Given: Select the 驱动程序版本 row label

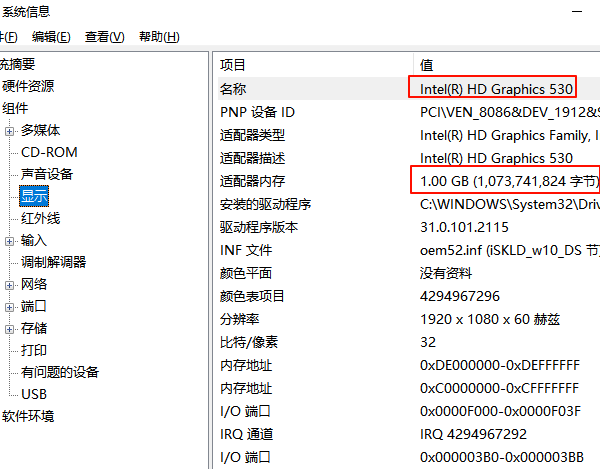Looking at the screenshot, I should [259, 227].
